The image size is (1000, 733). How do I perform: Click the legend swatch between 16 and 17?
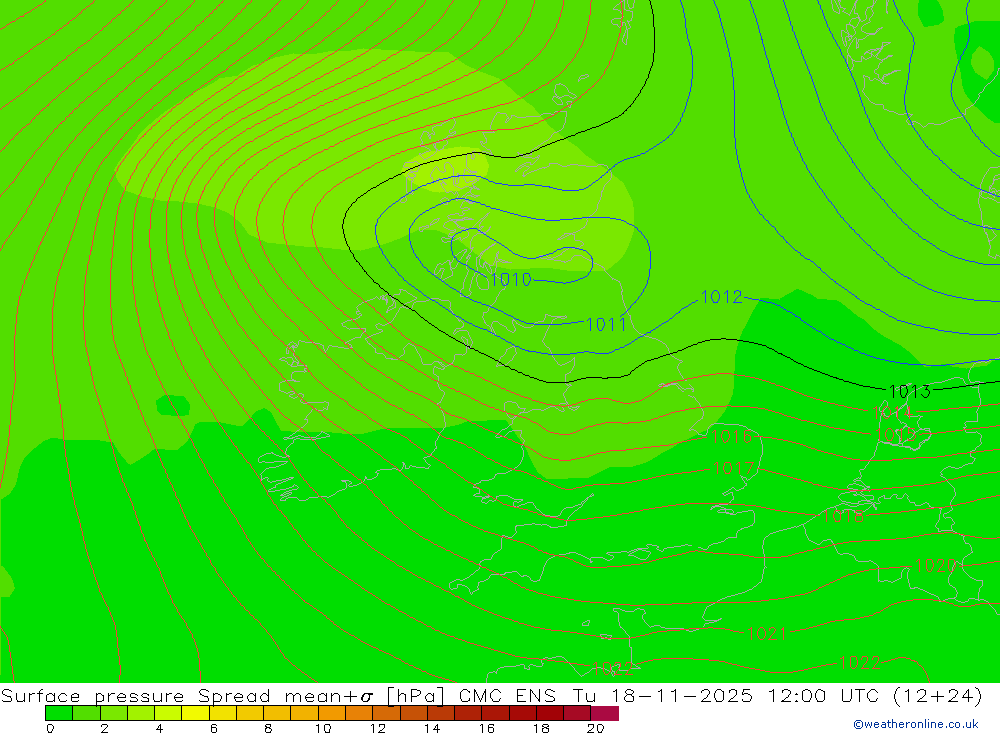point(496,713)
